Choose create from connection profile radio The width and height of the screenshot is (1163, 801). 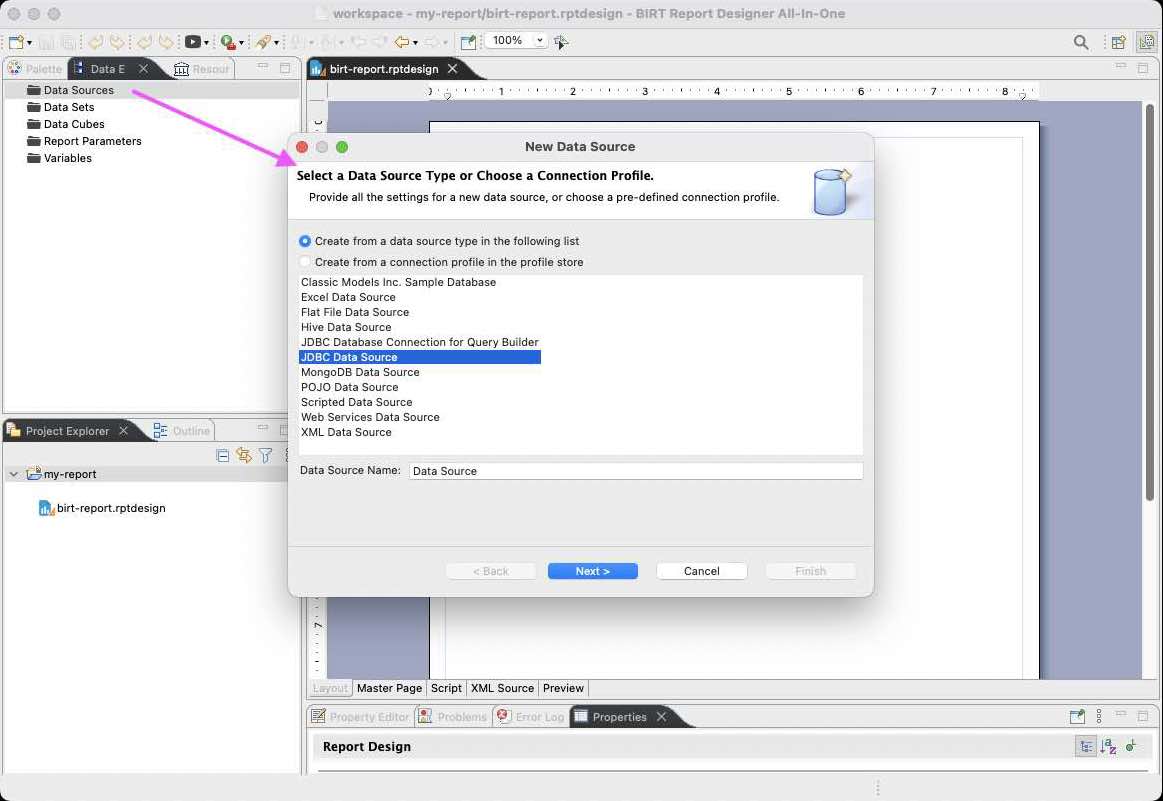305,262
